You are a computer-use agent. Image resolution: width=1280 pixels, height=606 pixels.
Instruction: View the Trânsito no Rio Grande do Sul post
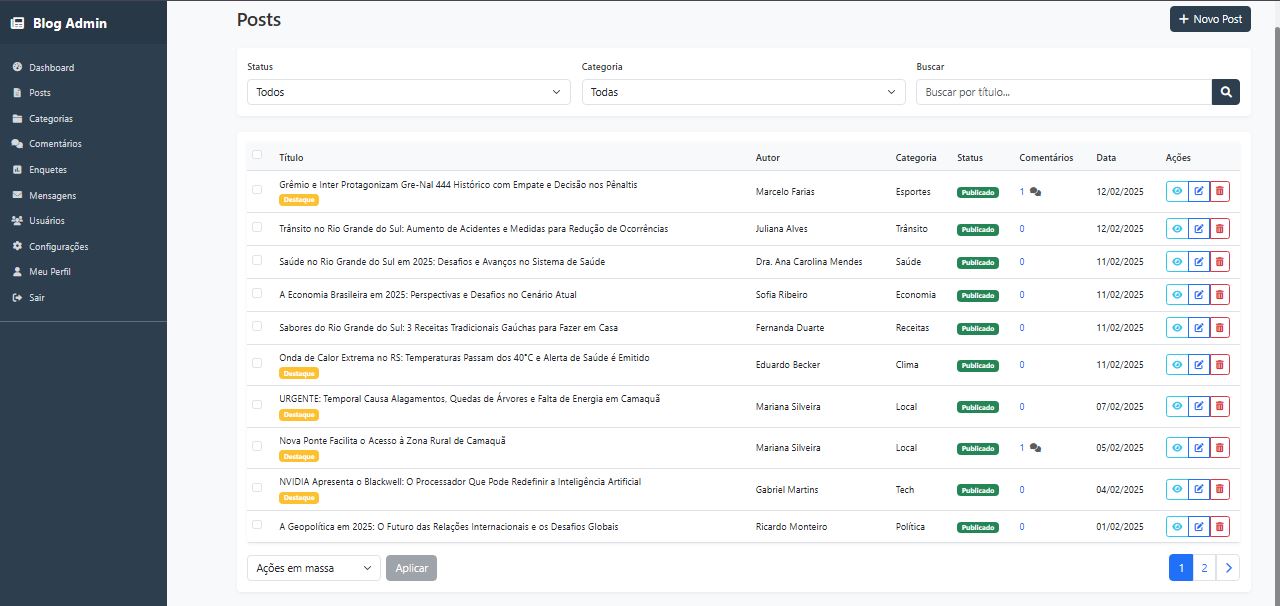[x=1177, y=229]
